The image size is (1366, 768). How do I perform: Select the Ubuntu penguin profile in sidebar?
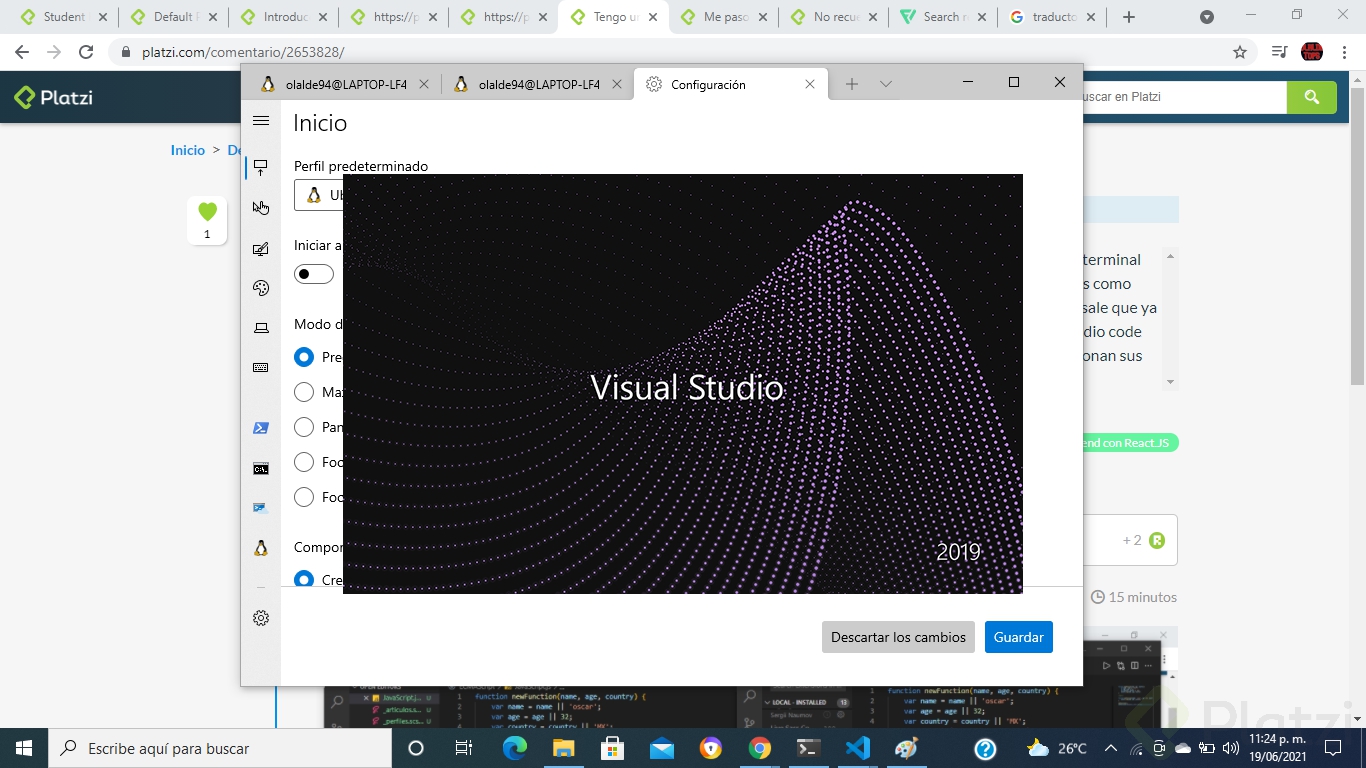pyautogui.click(x=261, y=548)
